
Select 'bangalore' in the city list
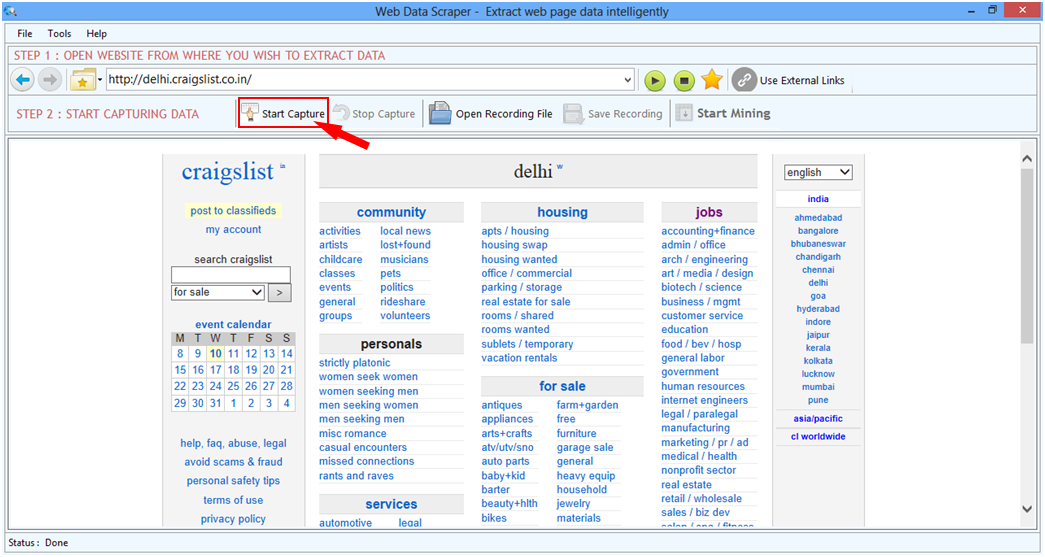pyautogui.click(x=818, y=231)
